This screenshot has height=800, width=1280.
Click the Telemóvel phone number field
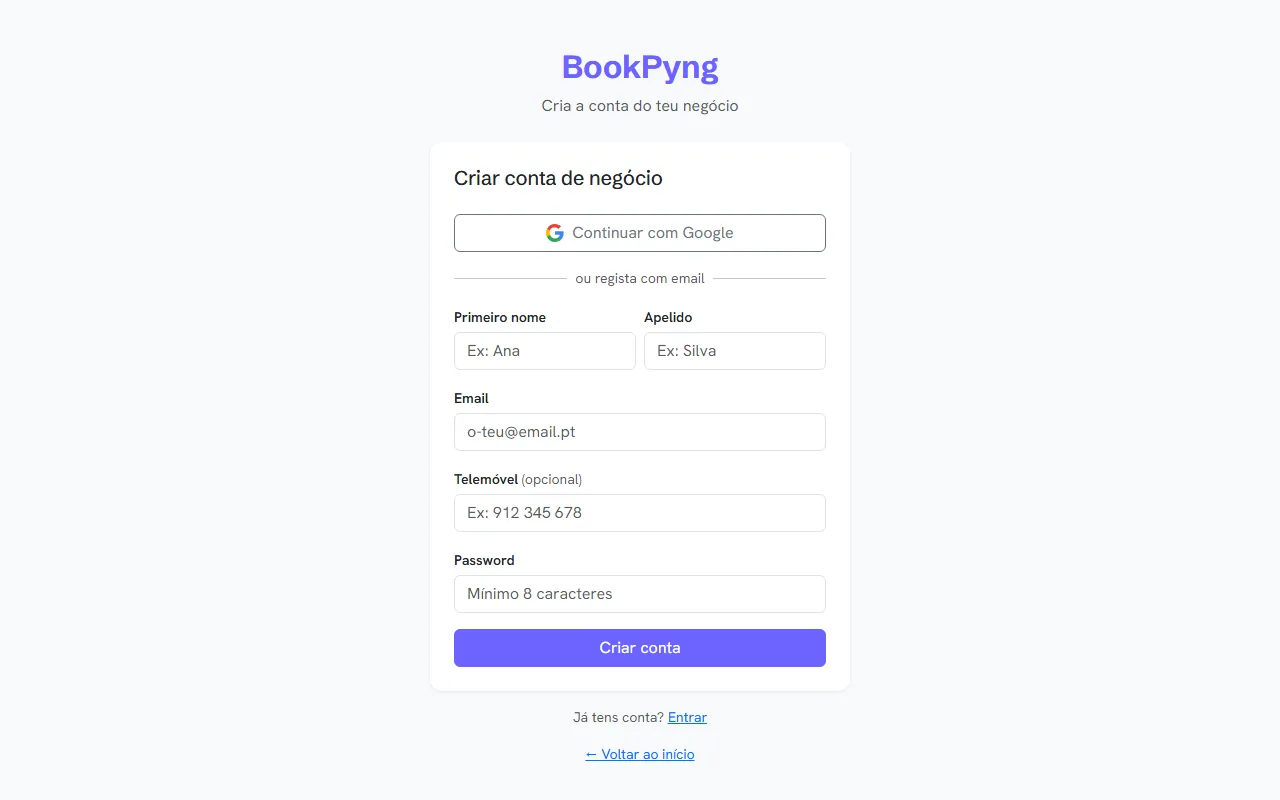640,513
